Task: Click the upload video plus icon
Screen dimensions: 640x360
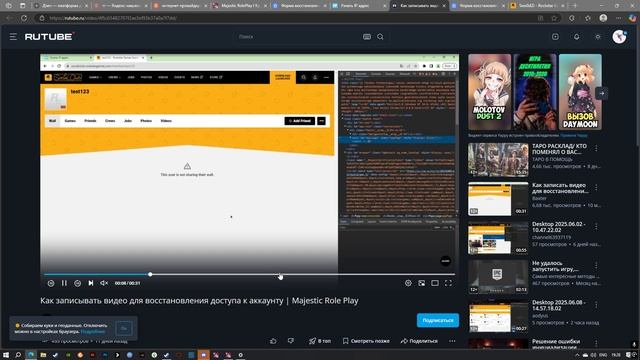Action: pos(555,37)
